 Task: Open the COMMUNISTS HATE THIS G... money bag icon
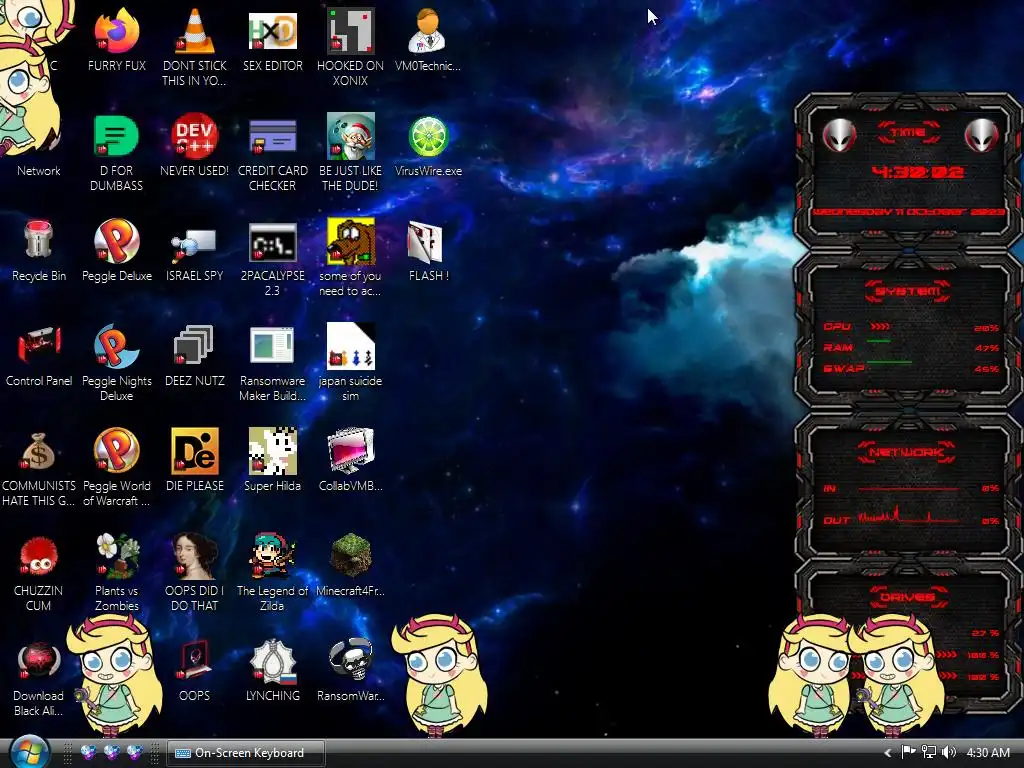pyautogui.click(x=37, y=451)
